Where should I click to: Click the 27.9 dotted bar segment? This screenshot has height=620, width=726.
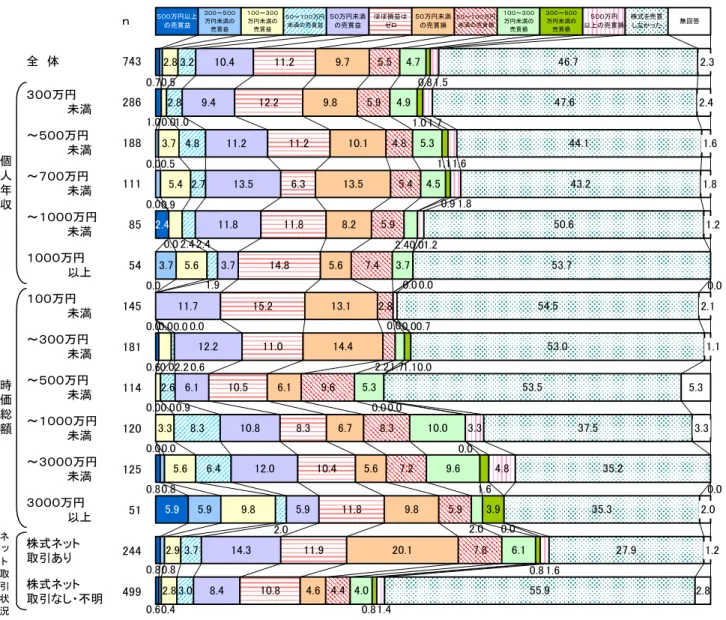coord(626,551)
